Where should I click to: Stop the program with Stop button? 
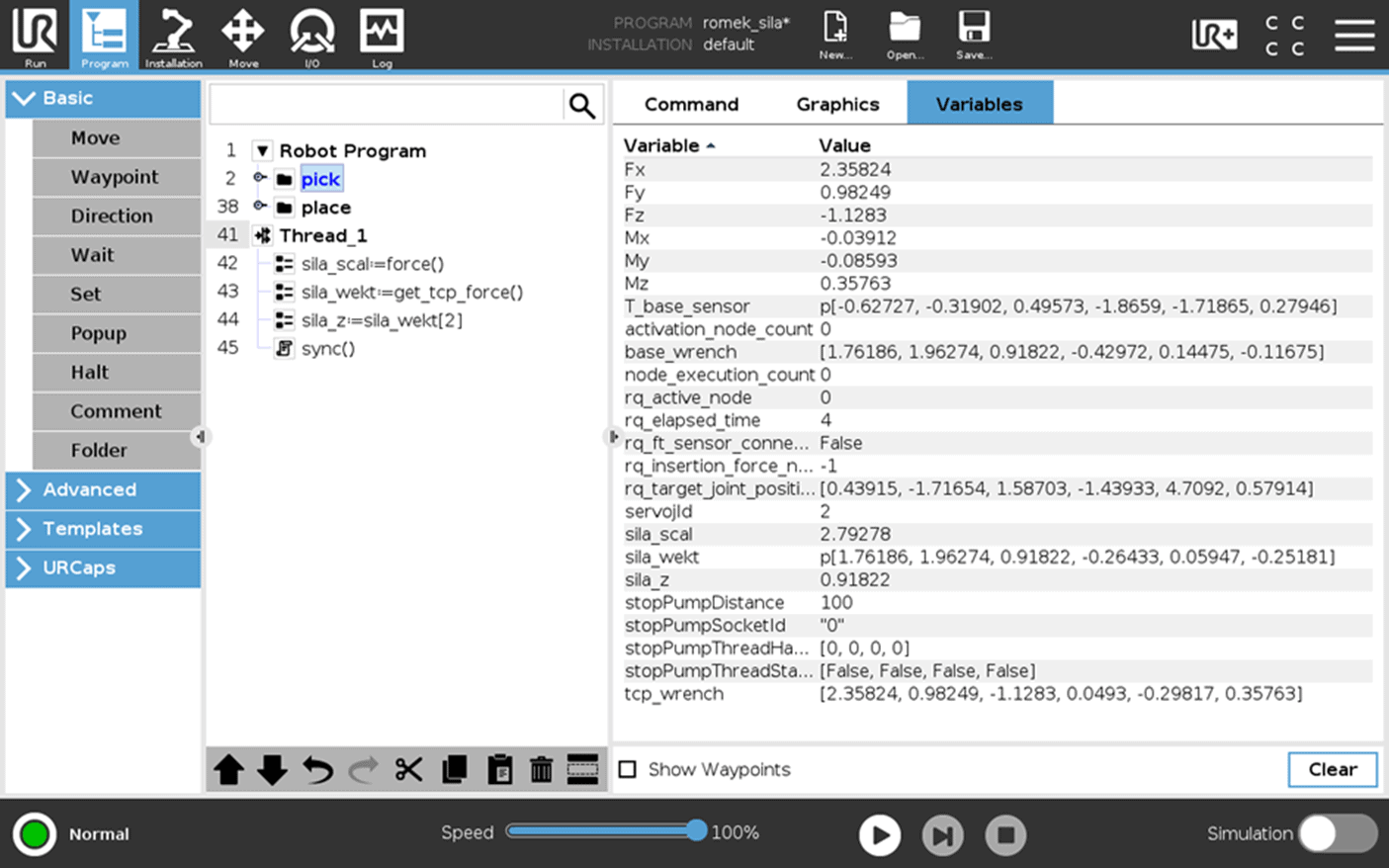1005,835
